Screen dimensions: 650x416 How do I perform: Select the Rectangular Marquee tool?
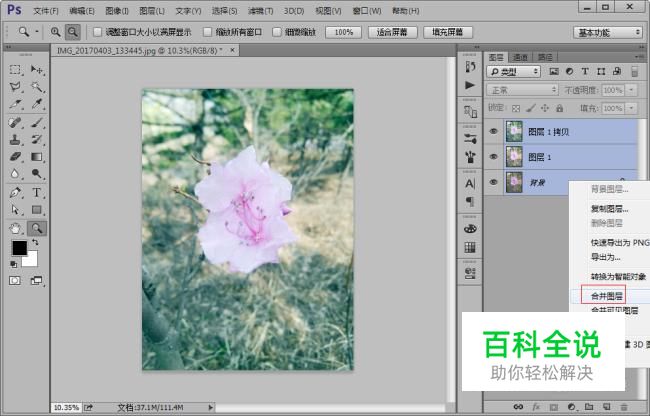15,70
